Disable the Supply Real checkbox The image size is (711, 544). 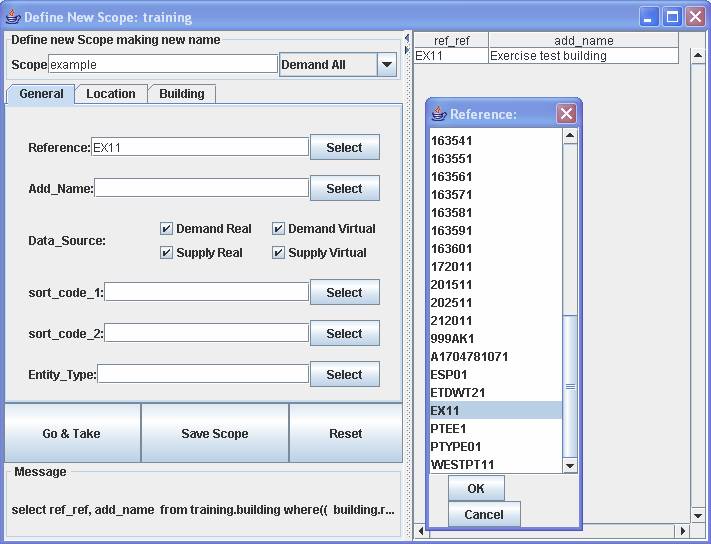click(x=167, y=253)
